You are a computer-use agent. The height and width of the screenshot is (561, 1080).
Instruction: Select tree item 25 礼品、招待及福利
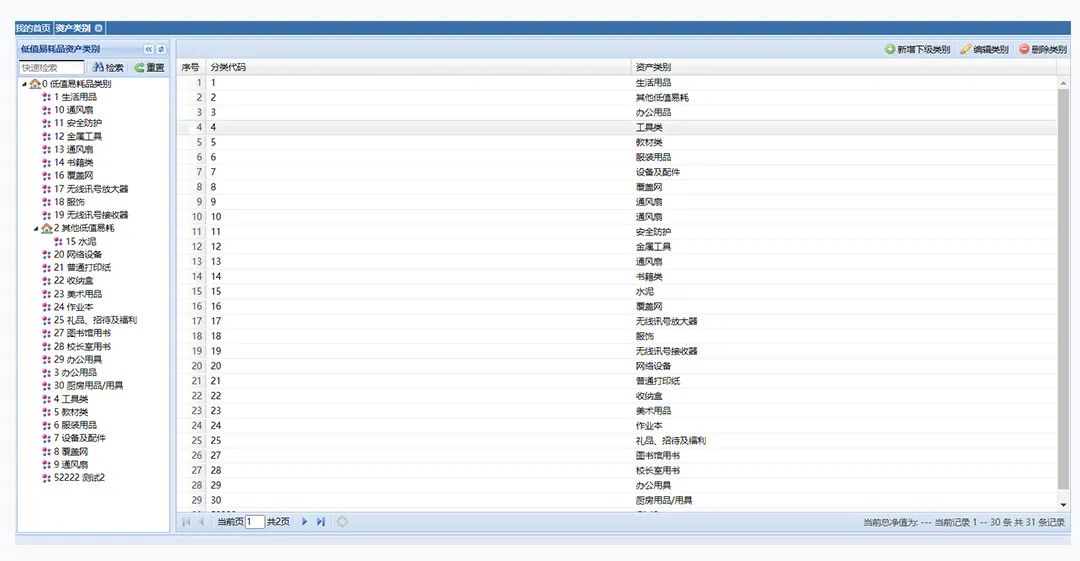[x=96, y=320]
